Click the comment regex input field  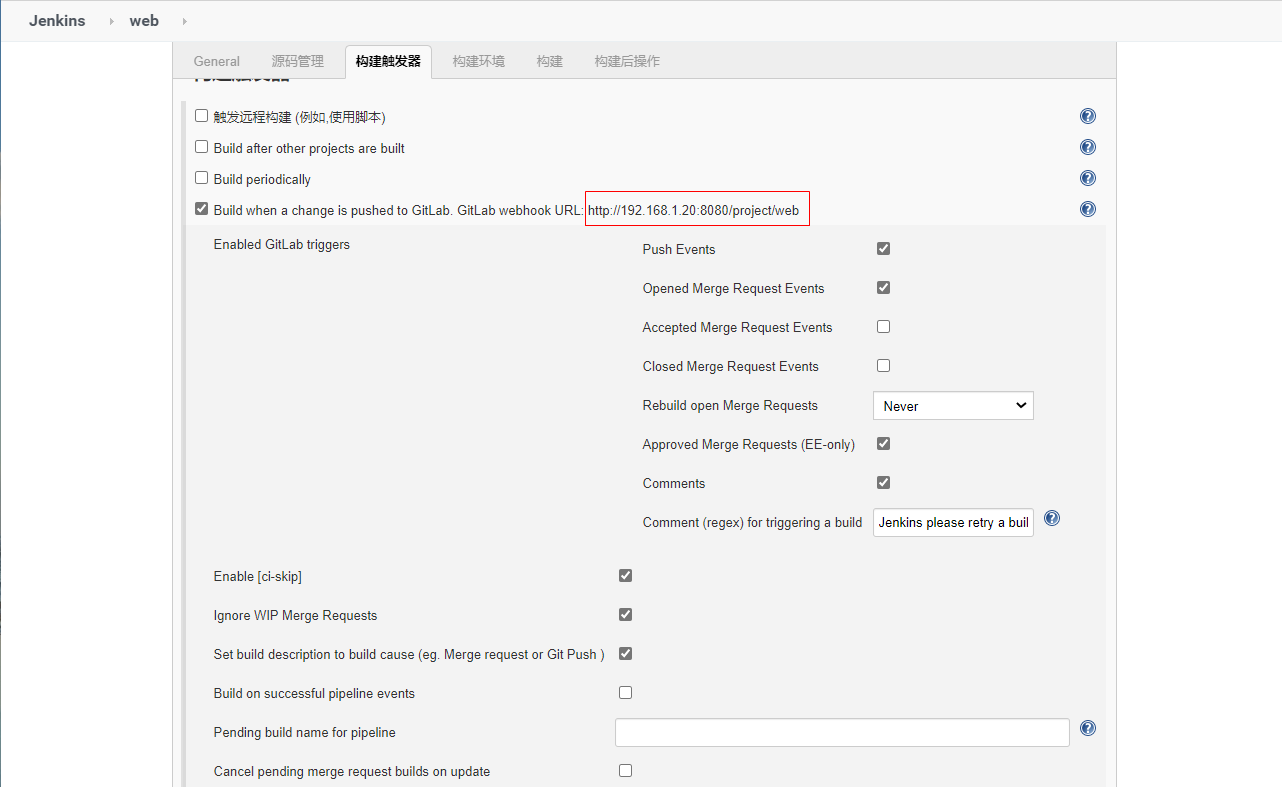(953, 522)
